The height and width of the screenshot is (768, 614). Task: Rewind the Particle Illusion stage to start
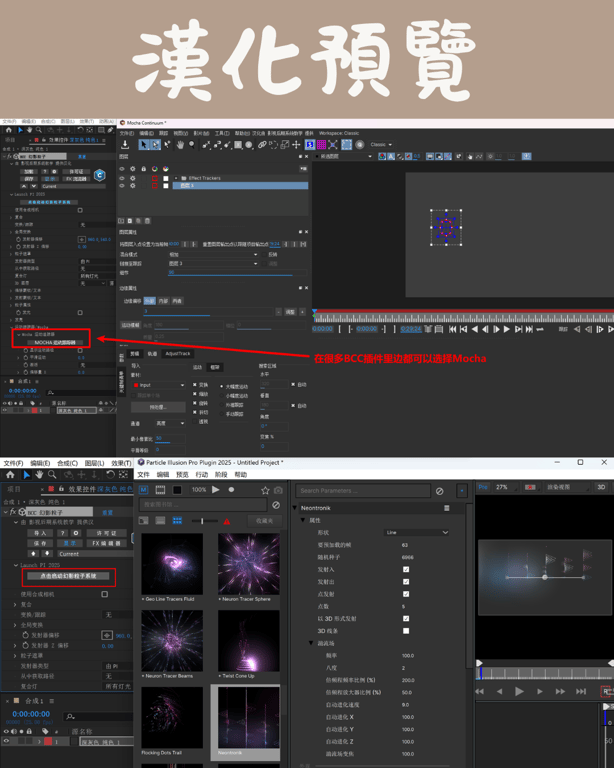[x=479, y=691]
